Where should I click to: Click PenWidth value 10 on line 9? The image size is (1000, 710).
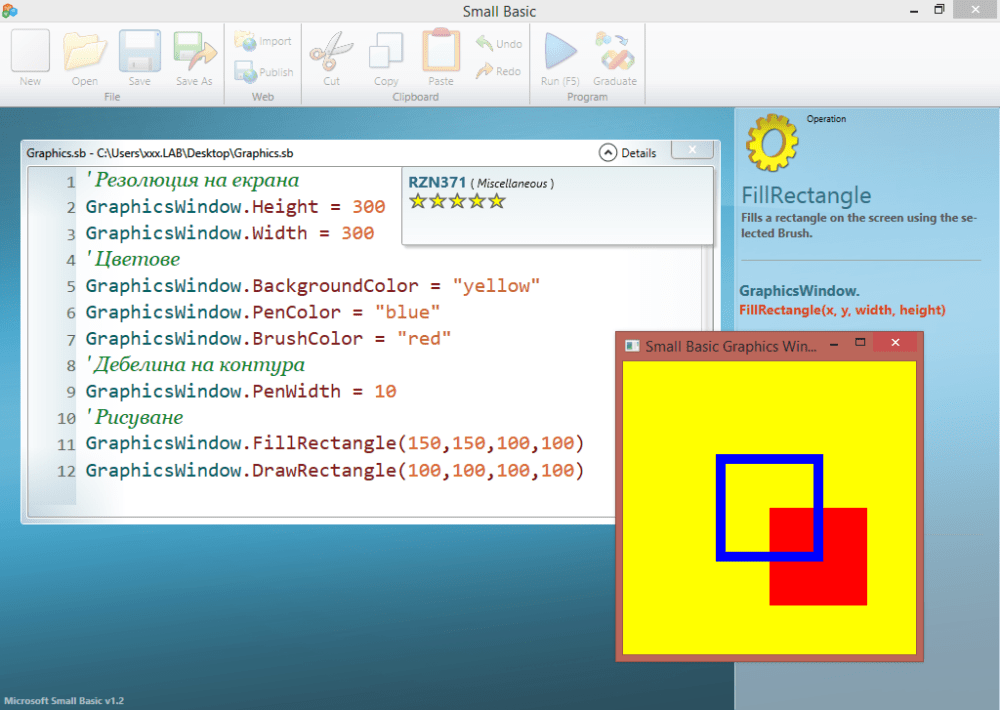click(x=385, y=391)
